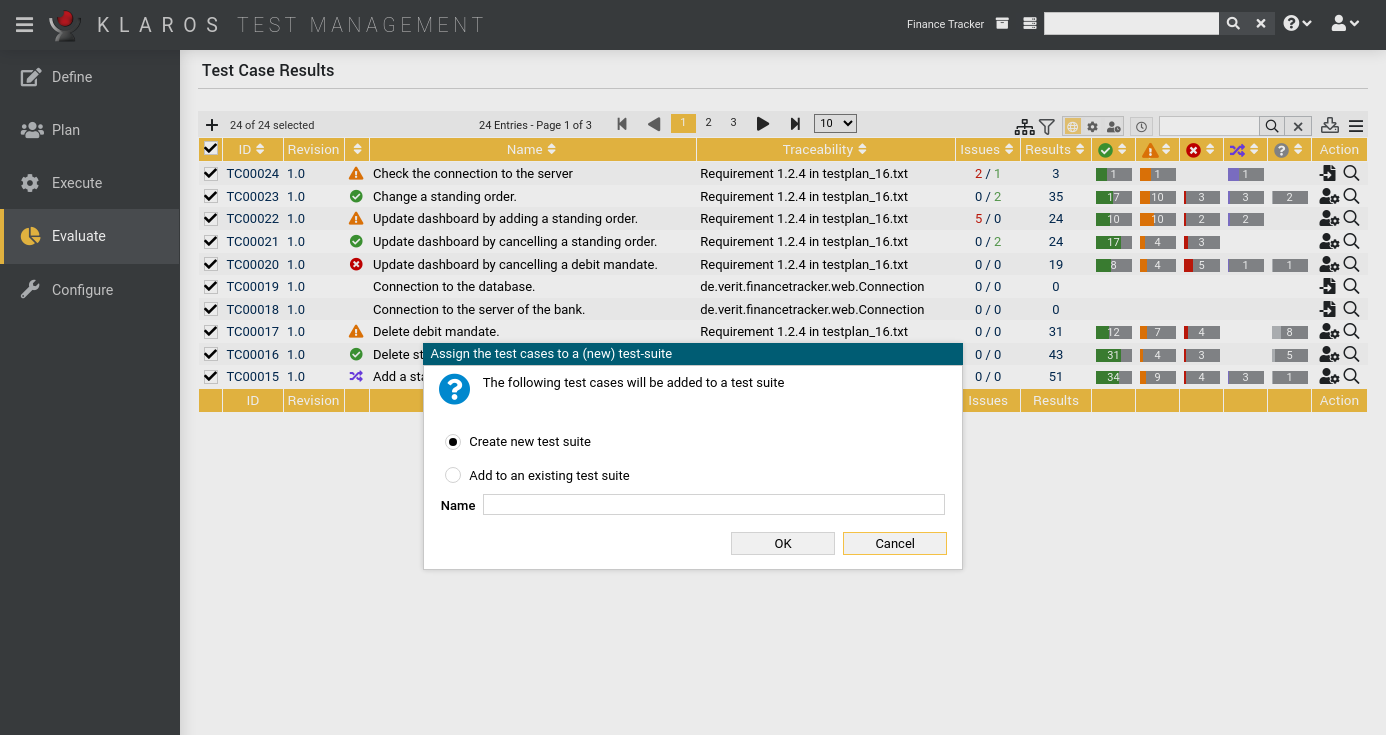Click the clock history icon in table toolbar
The image size is (1386, 735).
tap(1141, 127)
